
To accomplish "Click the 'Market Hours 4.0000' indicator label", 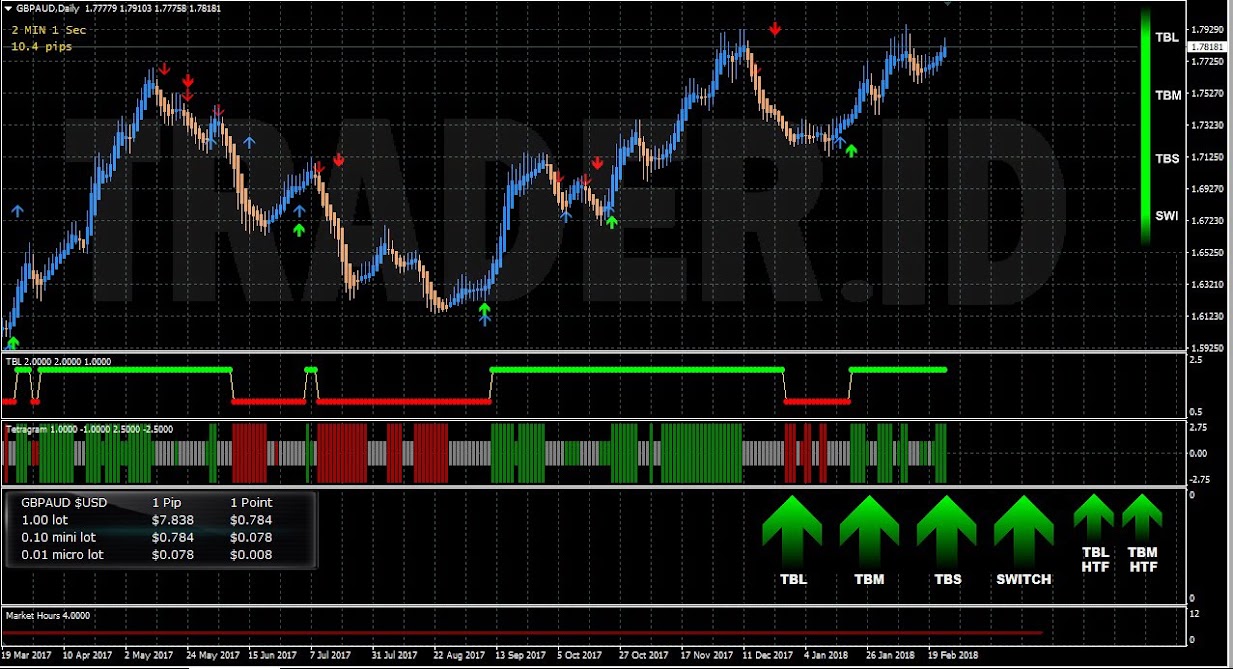I will click(x=47, y=615).
